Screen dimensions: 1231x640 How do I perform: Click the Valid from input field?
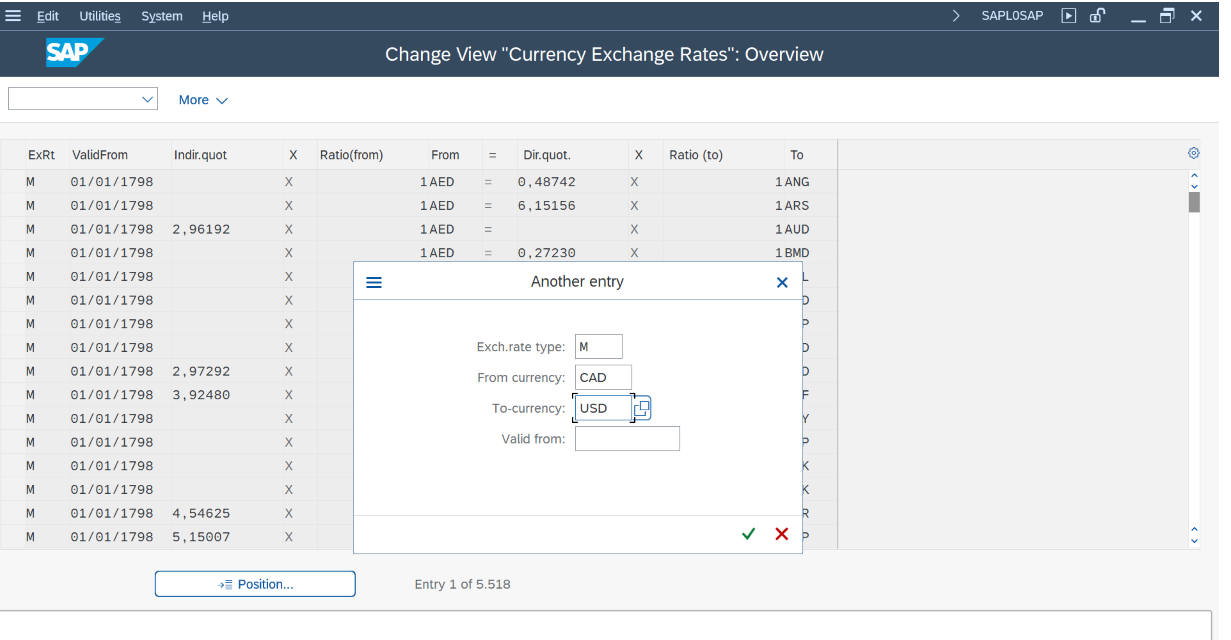[x=627, y=439]
